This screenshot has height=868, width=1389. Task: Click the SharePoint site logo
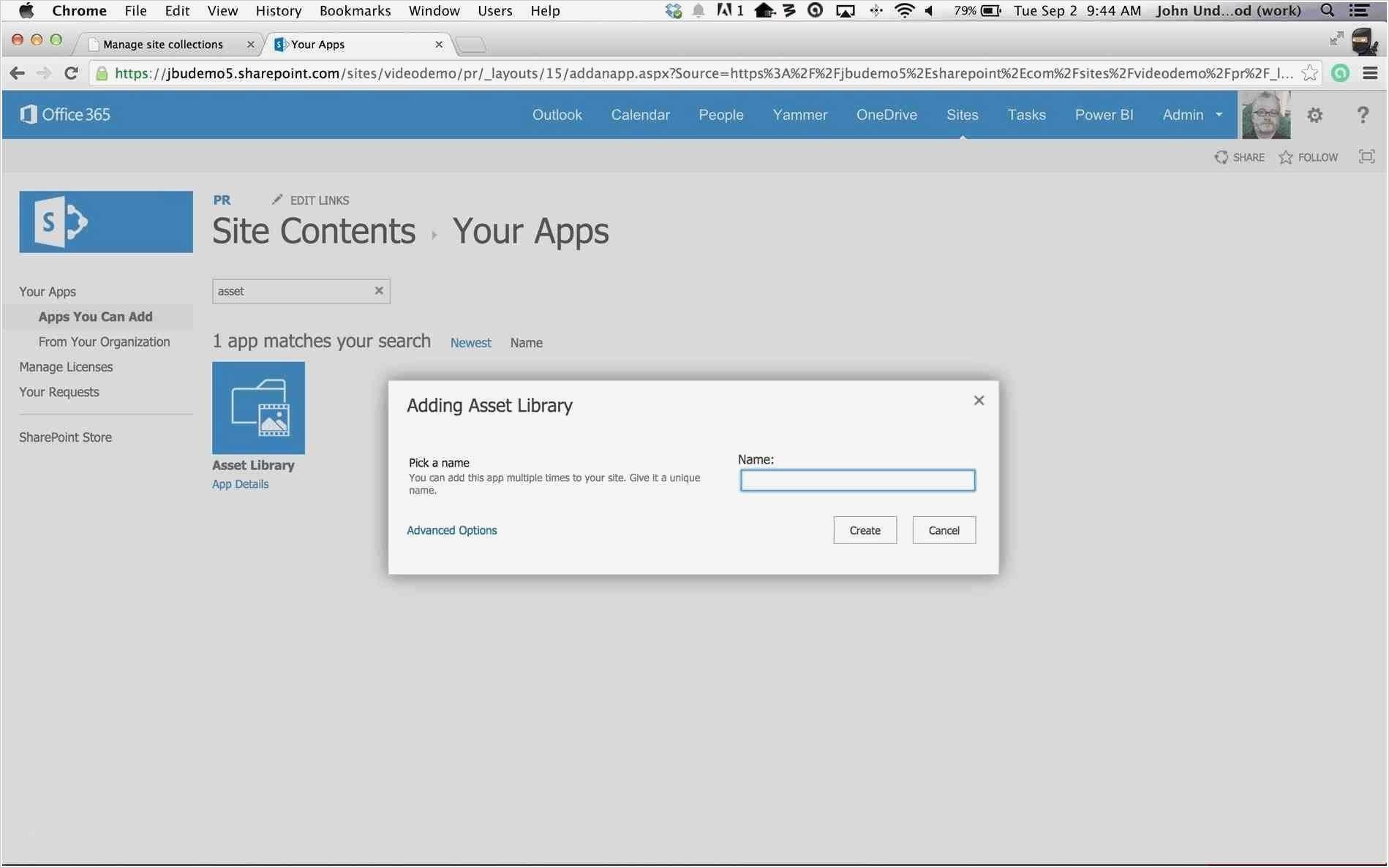[x=106, y=222]
